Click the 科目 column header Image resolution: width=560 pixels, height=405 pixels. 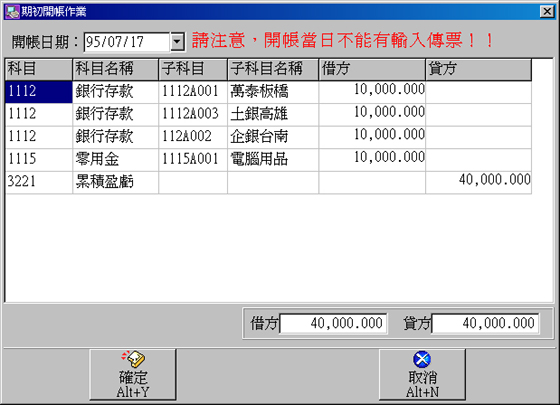pos(39,69)
